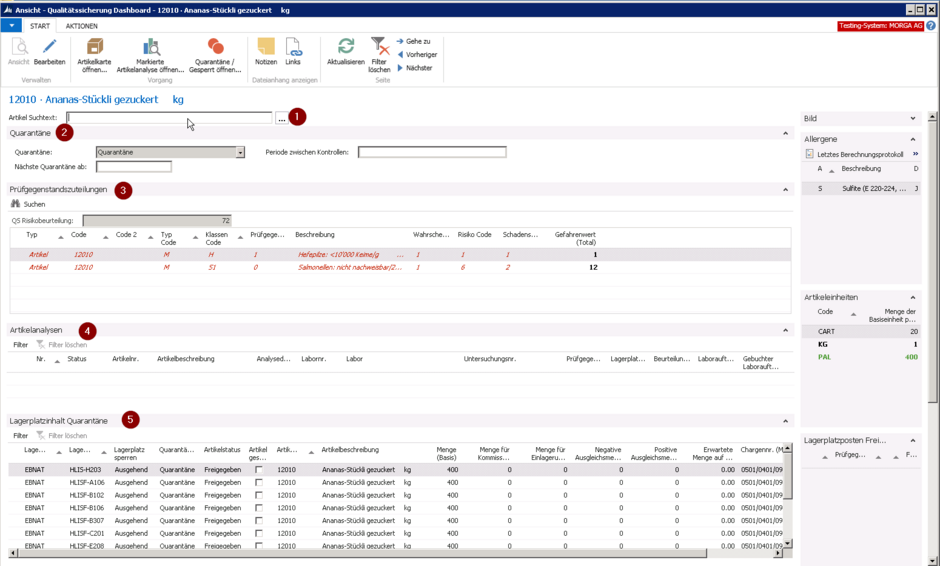Collapse the Lagerplatzposten Frei factbox
The image size is (940, 566).
[x=913, y=440]
